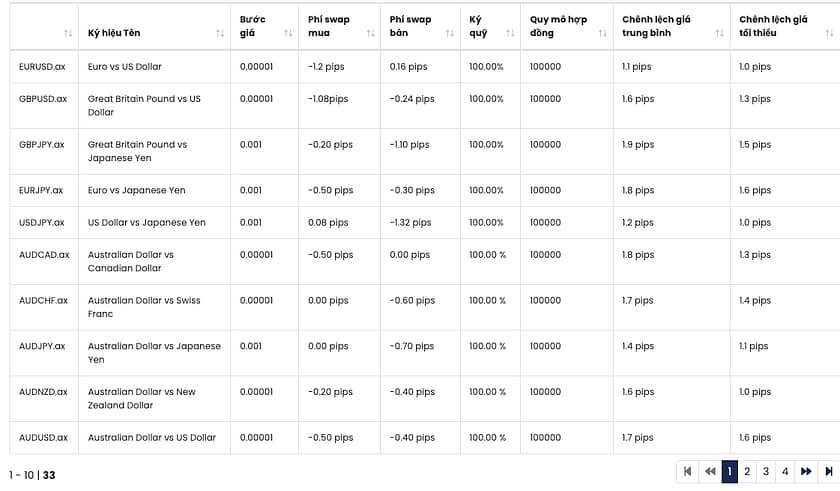The height and width of the screenshot is (491, 840).
Task: Sort by Quy mô hợp đồng column
Action: 602,33
